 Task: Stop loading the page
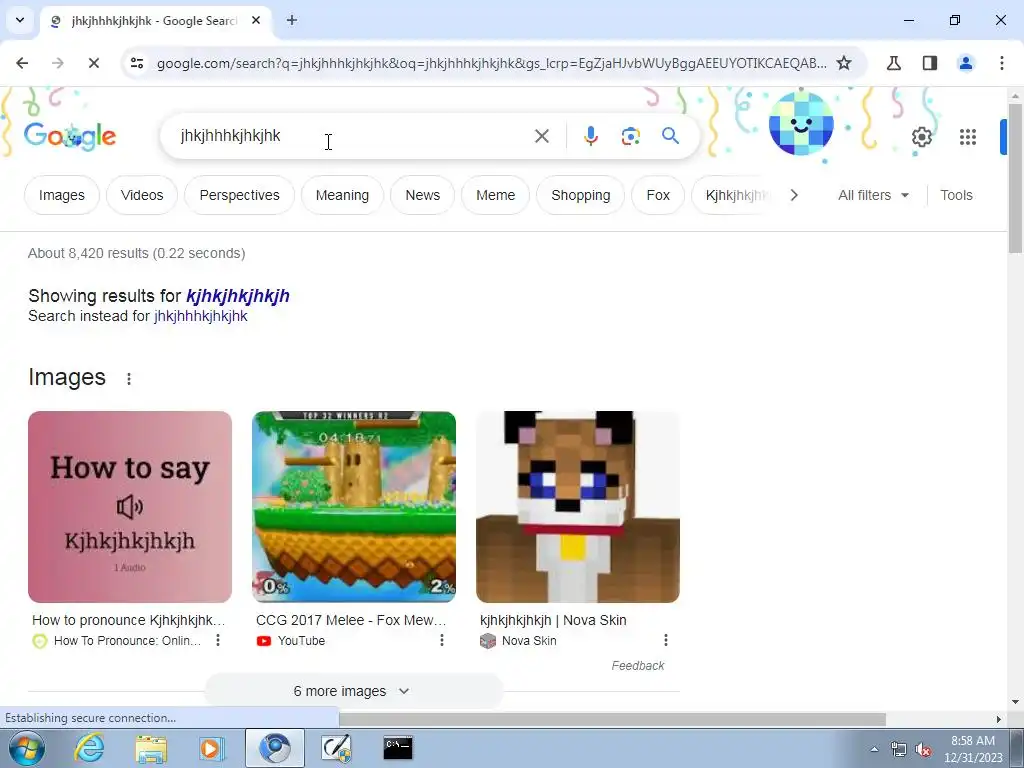(x=93, y=63)
